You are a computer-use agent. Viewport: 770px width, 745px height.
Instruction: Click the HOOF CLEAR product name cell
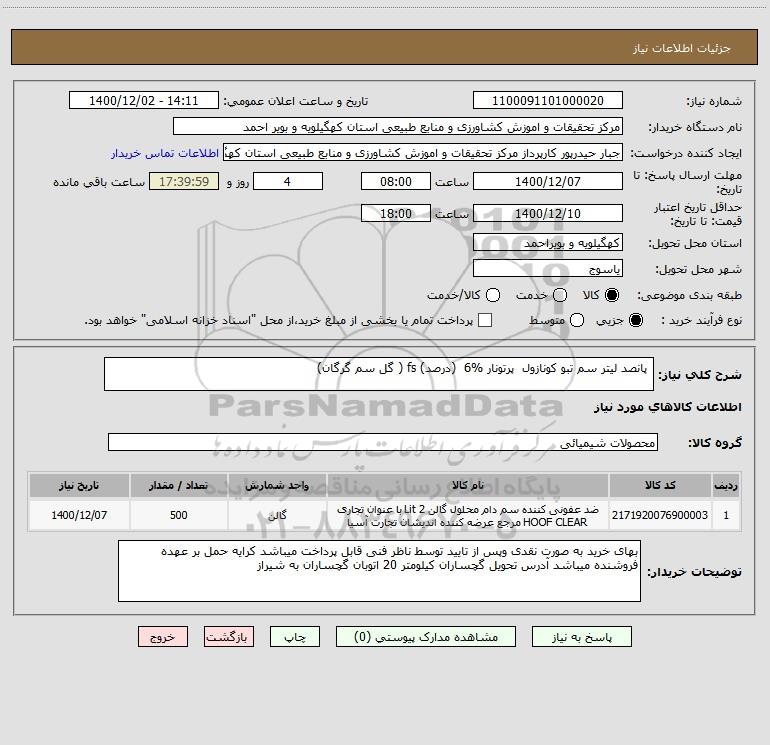click(468, 515)
